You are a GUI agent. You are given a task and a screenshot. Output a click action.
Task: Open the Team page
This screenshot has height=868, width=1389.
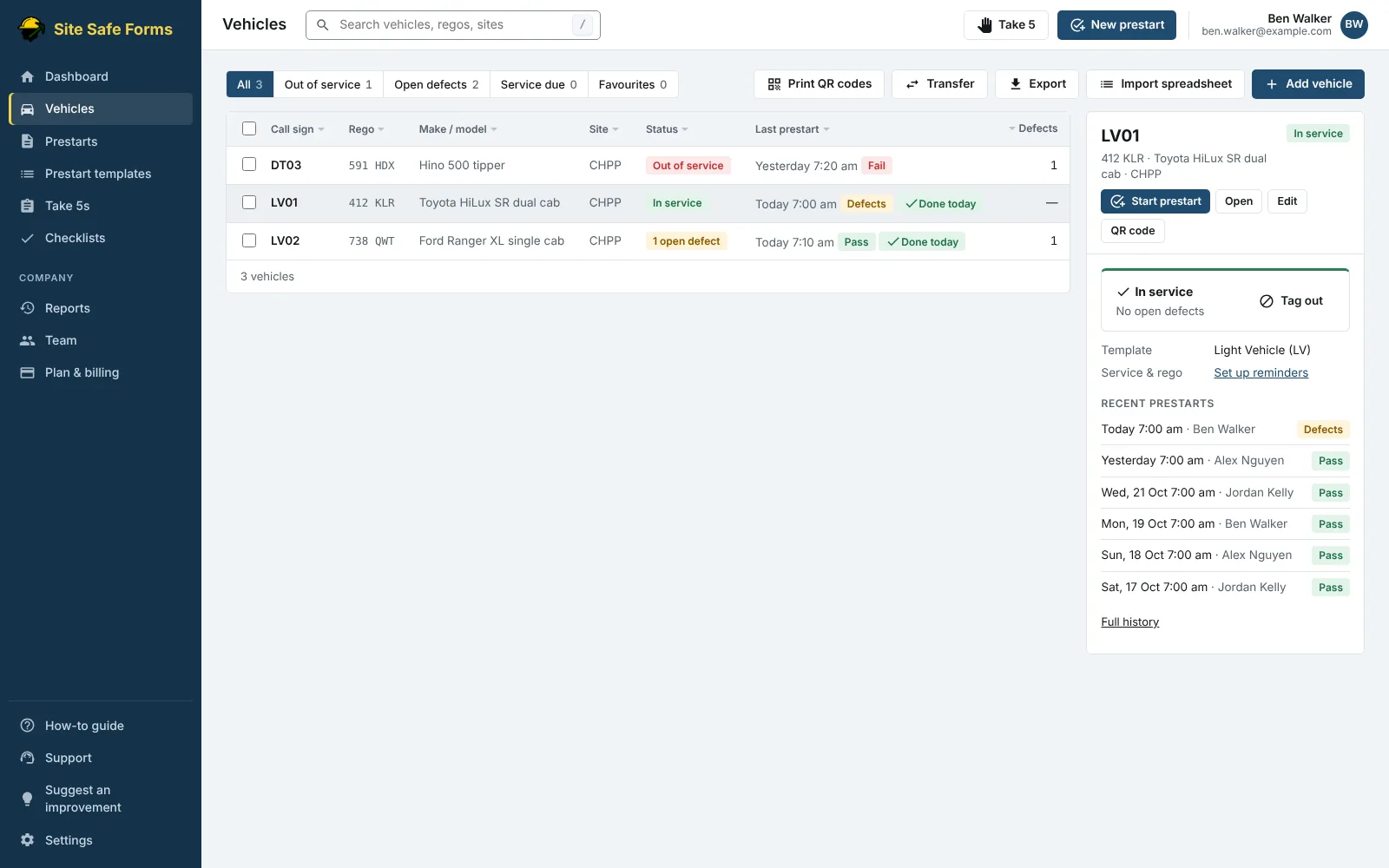pos(101,340)
